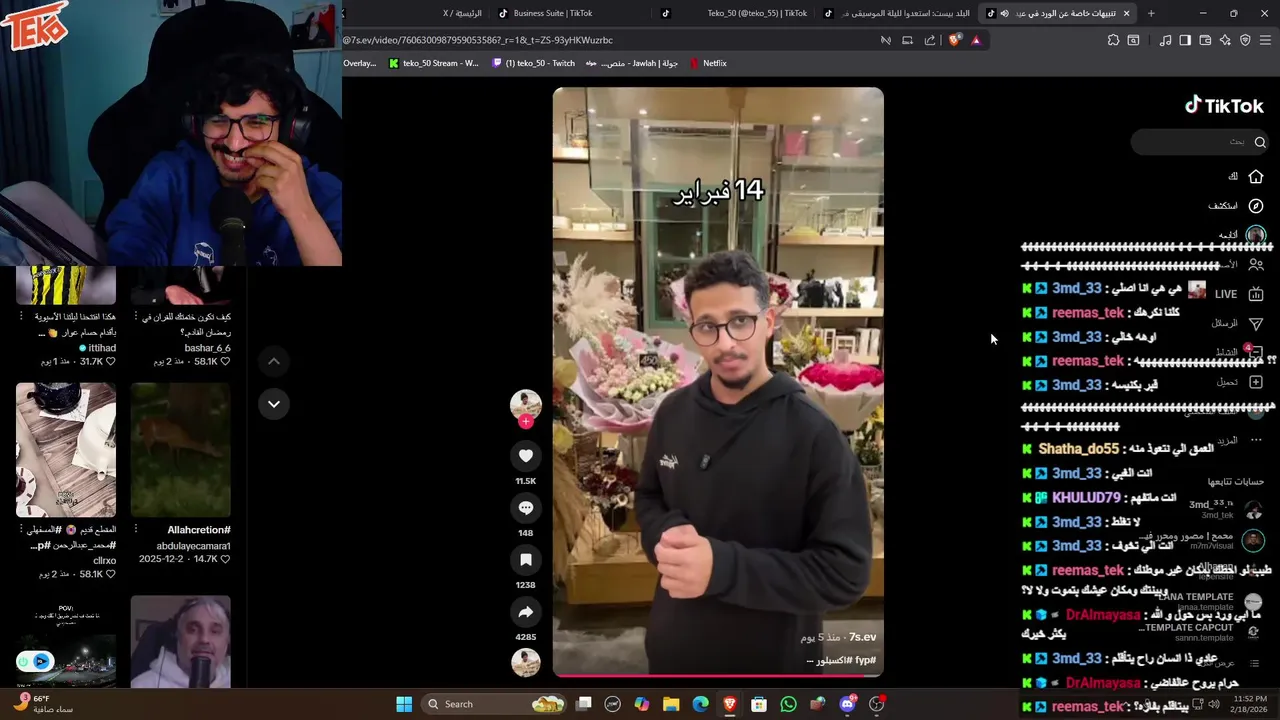
Task: Open Jawlah bookmark
Action: (632, 63)
